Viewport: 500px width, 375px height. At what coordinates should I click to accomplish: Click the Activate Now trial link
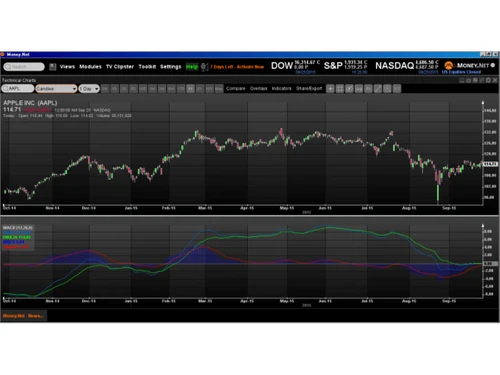[250, 67]
